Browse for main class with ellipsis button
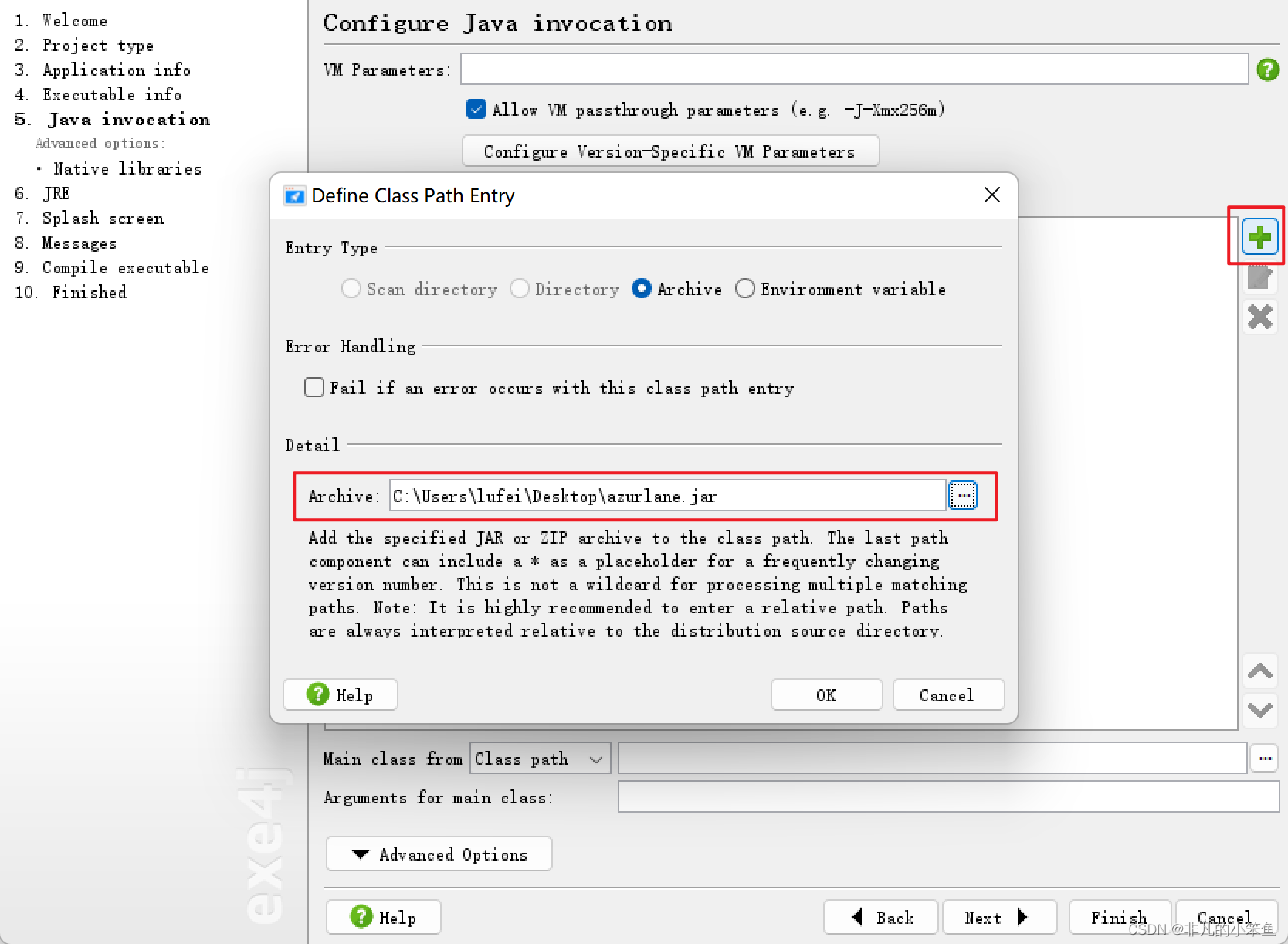 click(x=1265, y=759)
